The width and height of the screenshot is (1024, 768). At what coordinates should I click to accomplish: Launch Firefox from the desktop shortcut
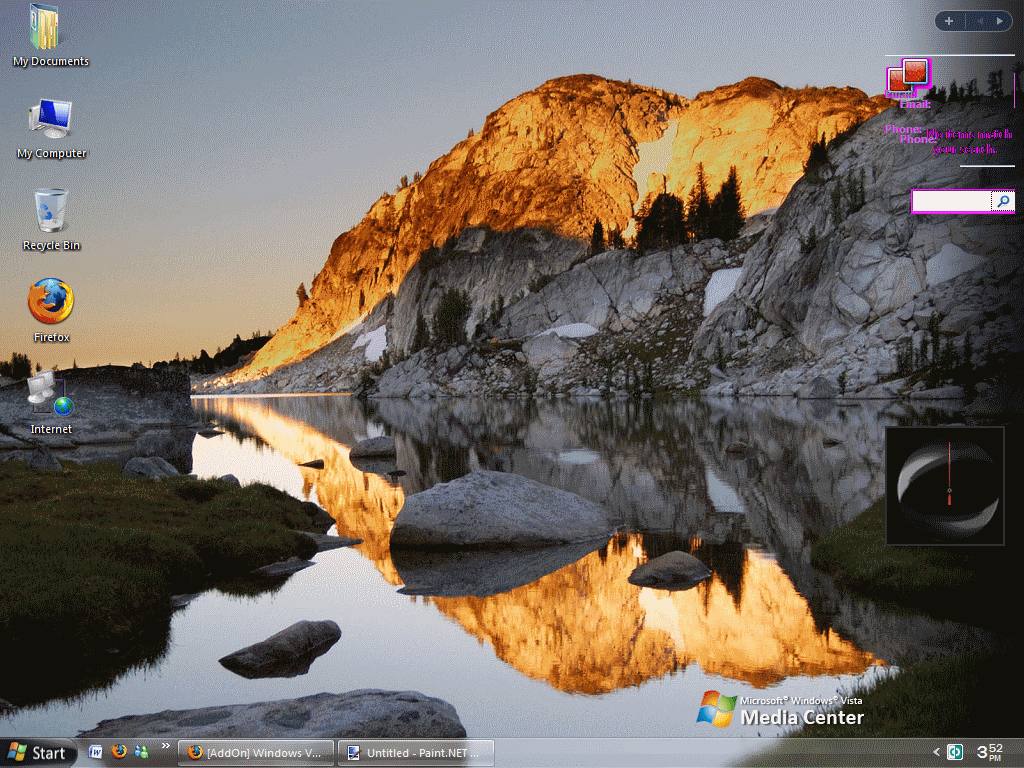click(x=50, y=308)
